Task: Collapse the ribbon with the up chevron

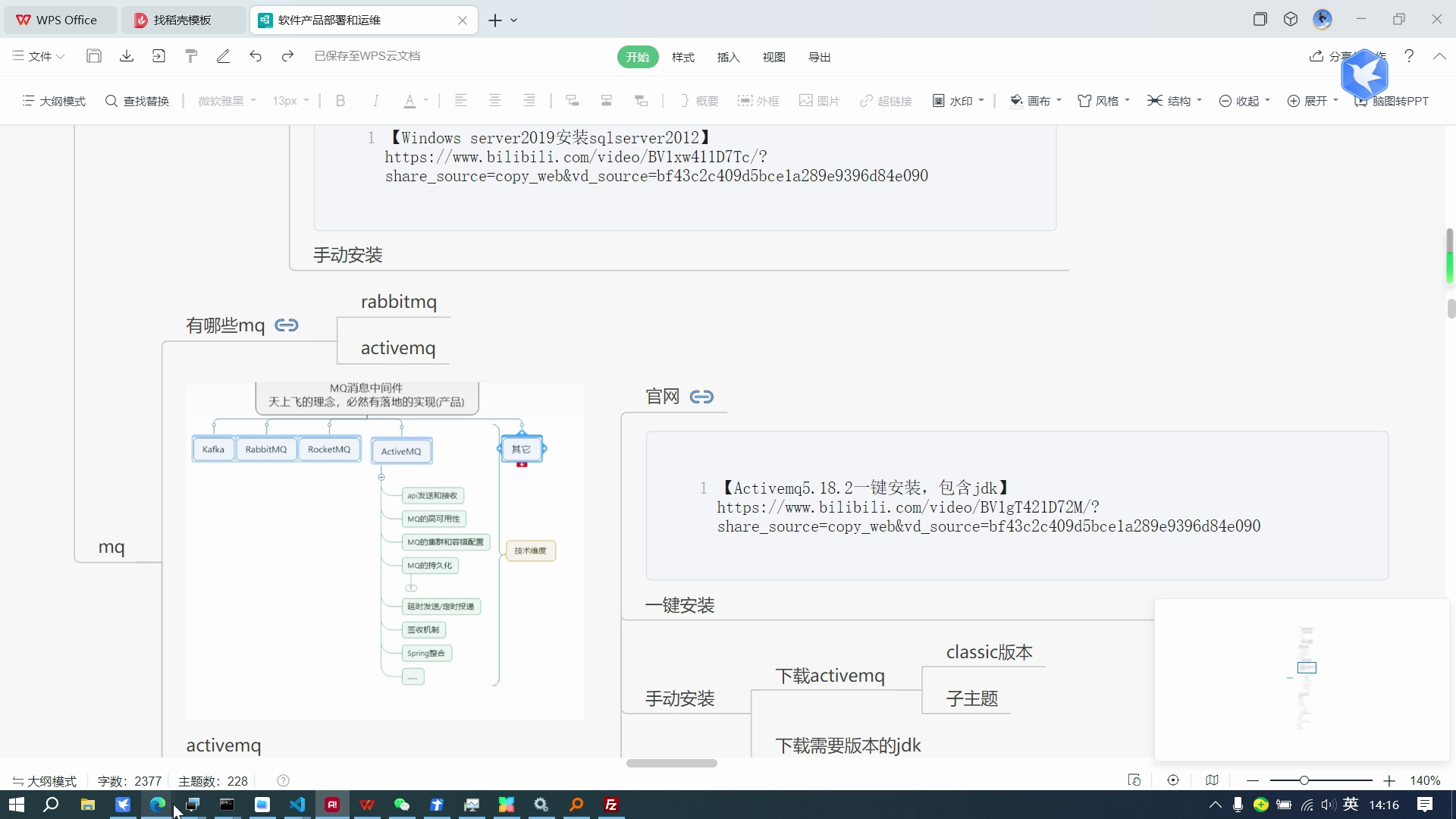Action: (x=1439, y=56)
